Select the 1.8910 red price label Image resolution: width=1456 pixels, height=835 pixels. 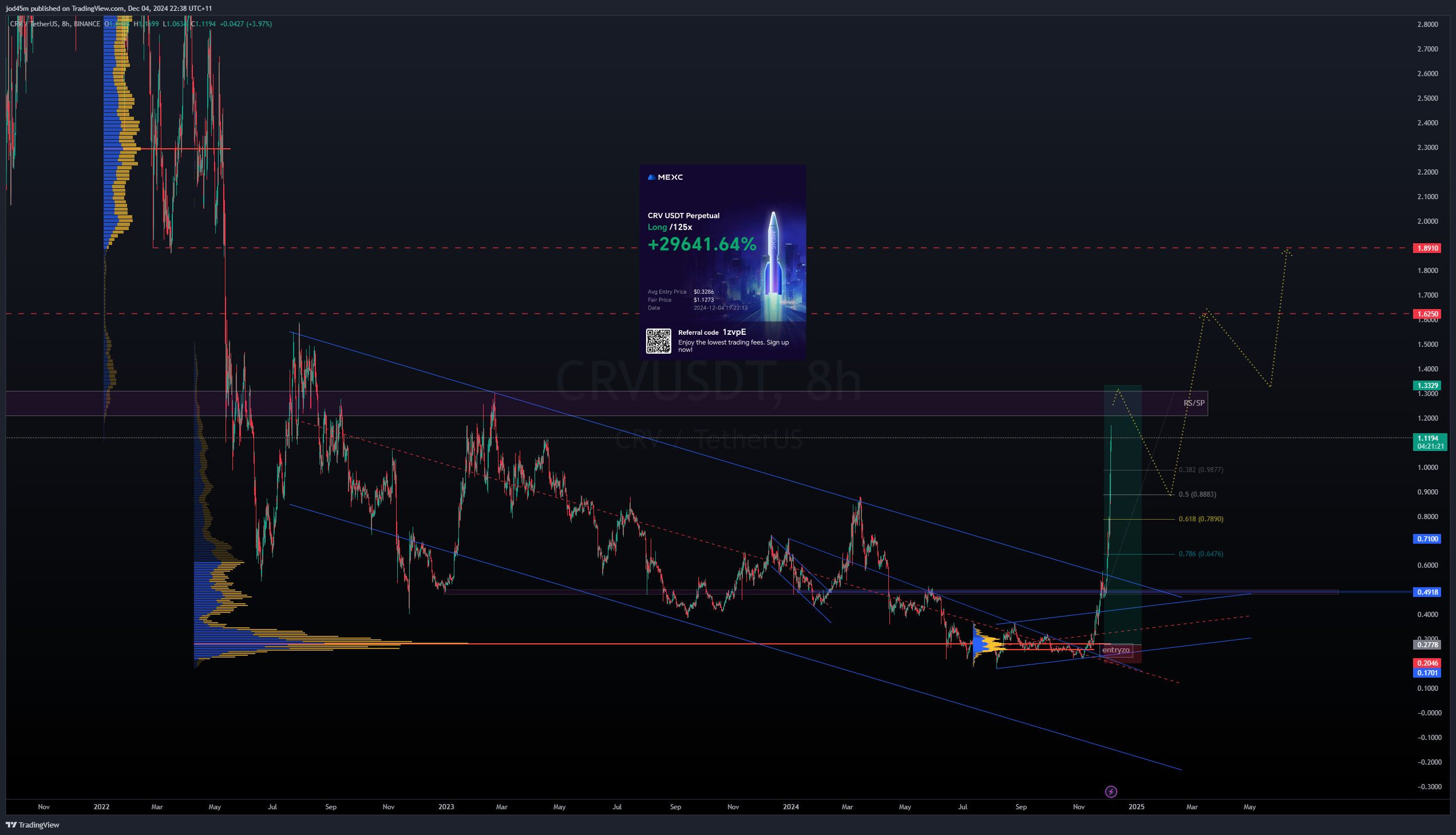(1427, 248)
